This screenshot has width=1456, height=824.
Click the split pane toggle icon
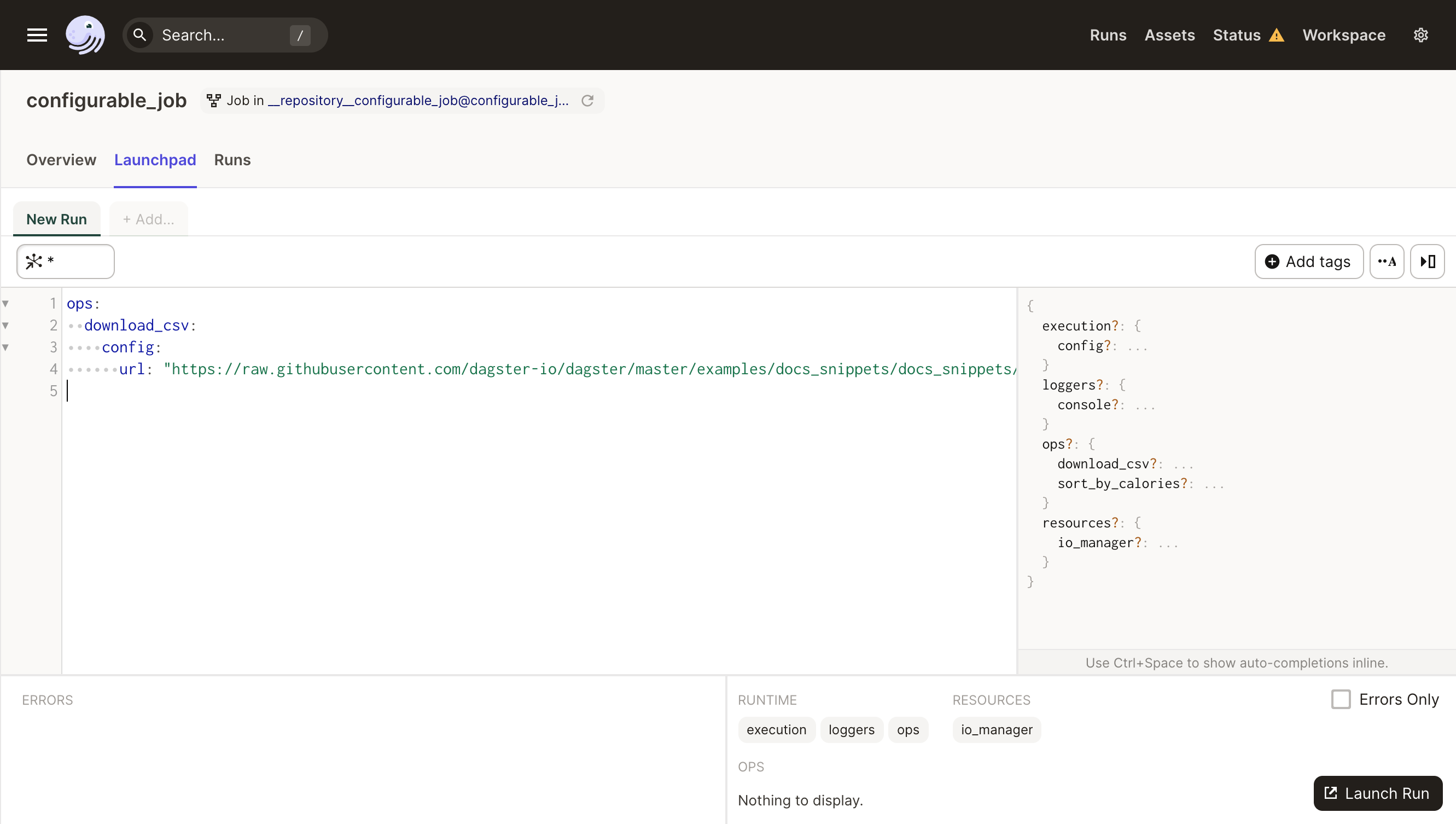coord(1428,261)
